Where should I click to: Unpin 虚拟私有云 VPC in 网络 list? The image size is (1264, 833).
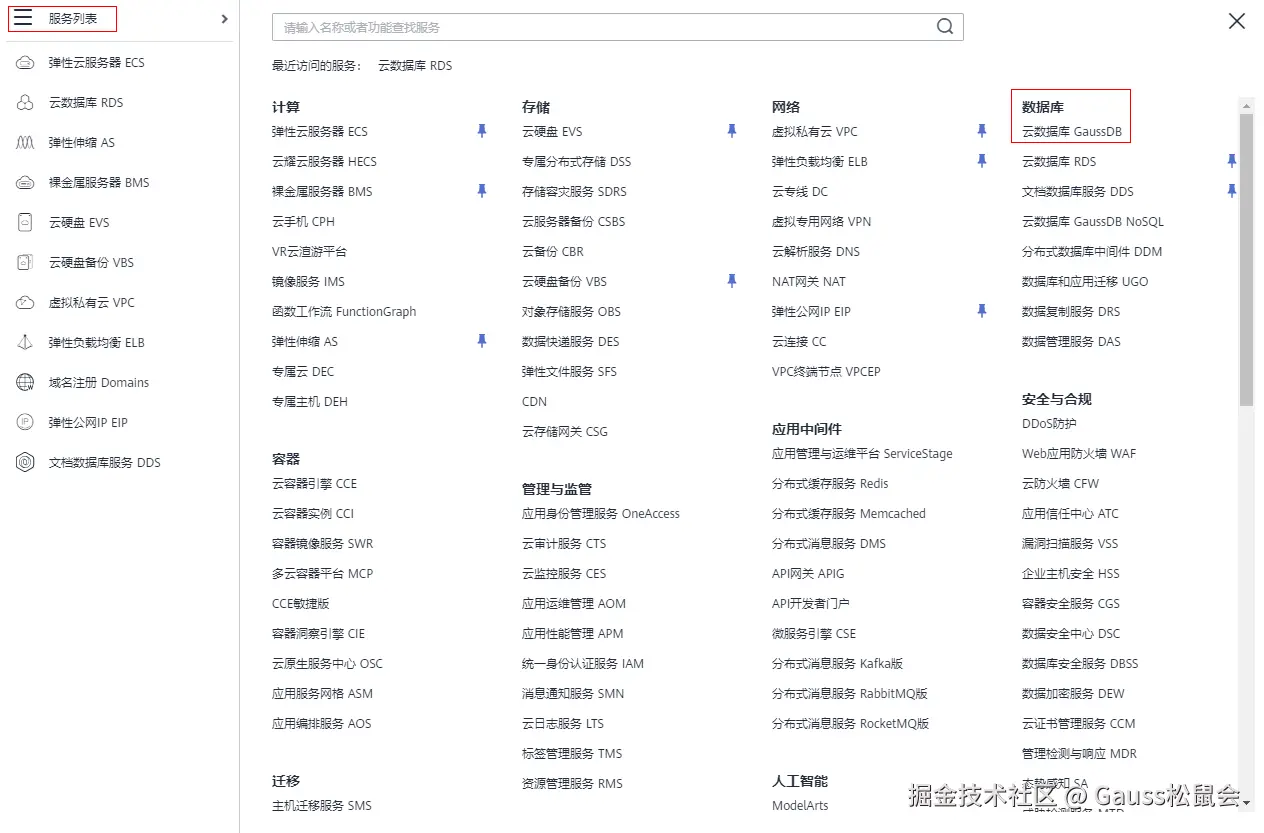[x=982, y=131]
